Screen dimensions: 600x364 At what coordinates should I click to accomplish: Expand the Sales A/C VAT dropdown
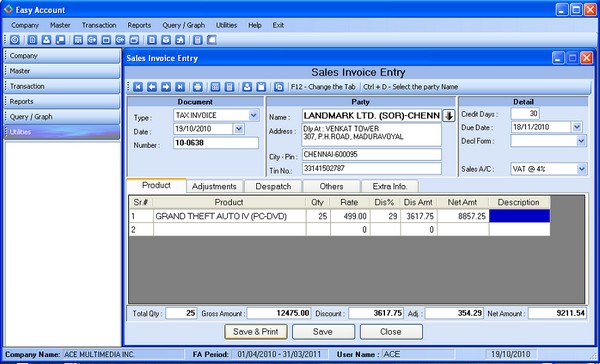[581, 169]
